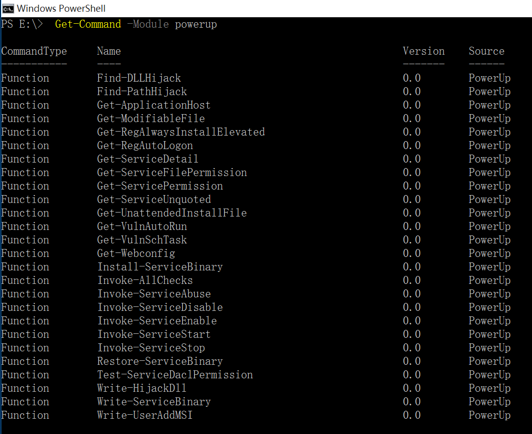Image resolution: width=532 pixels, height=434 pixels.
Task: Click the Source column header
Action: [x=487, y=51]
